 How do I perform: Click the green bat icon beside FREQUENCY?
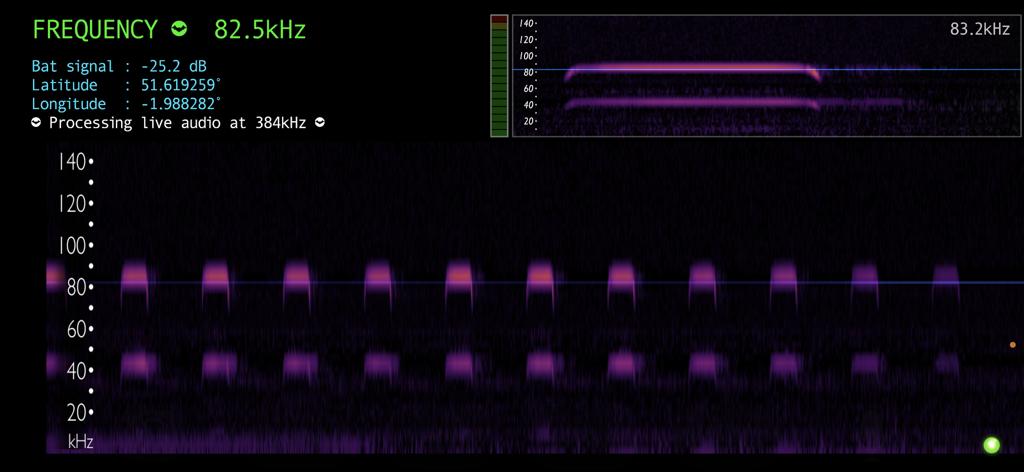[180, 29]
